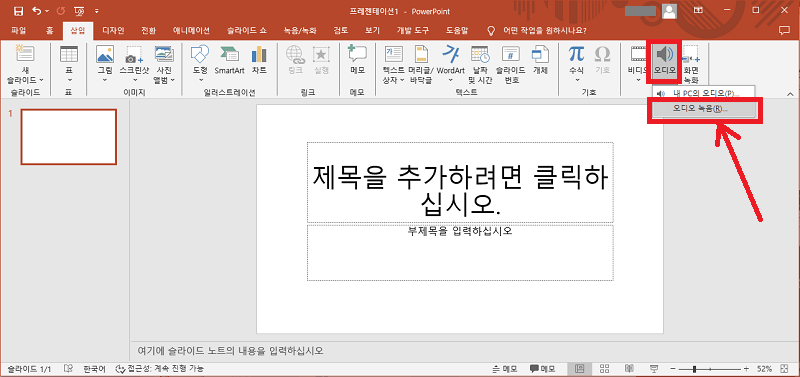
Task: Switch to the 애니메이션 (Animations) tab
Action: point(191,30)
